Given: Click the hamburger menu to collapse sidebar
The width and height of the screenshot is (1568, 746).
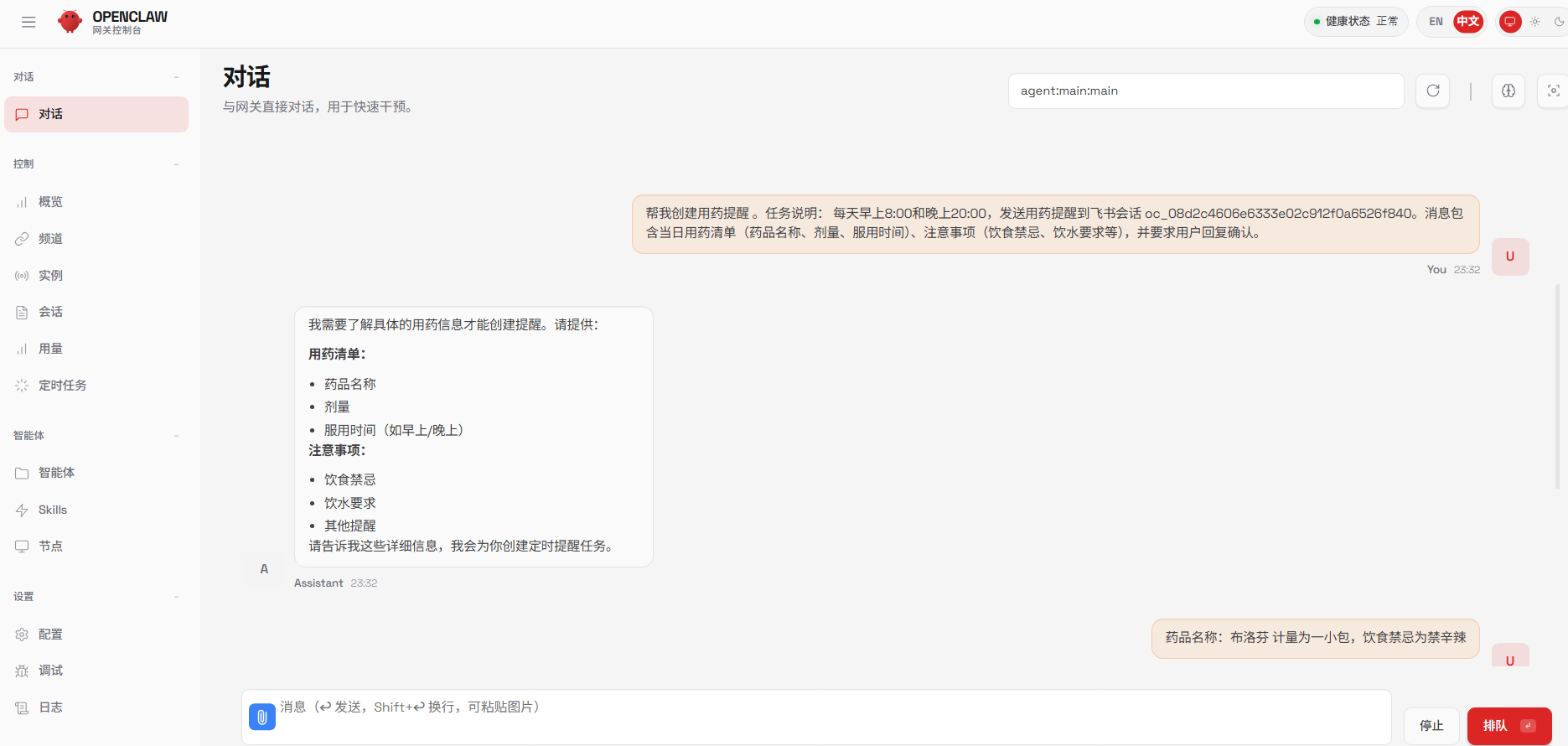Looking at the screenshot, I should click(28, 23).
